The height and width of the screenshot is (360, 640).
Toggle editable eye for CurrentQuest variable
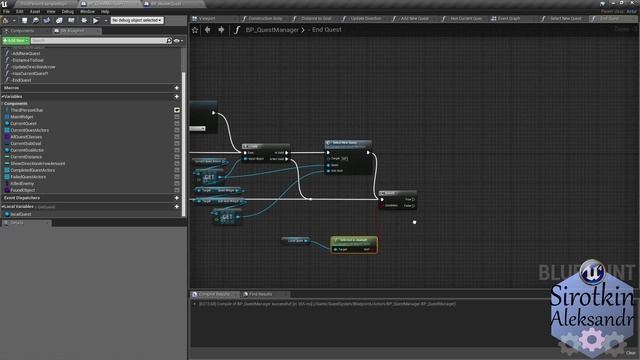tap(177, 124)
